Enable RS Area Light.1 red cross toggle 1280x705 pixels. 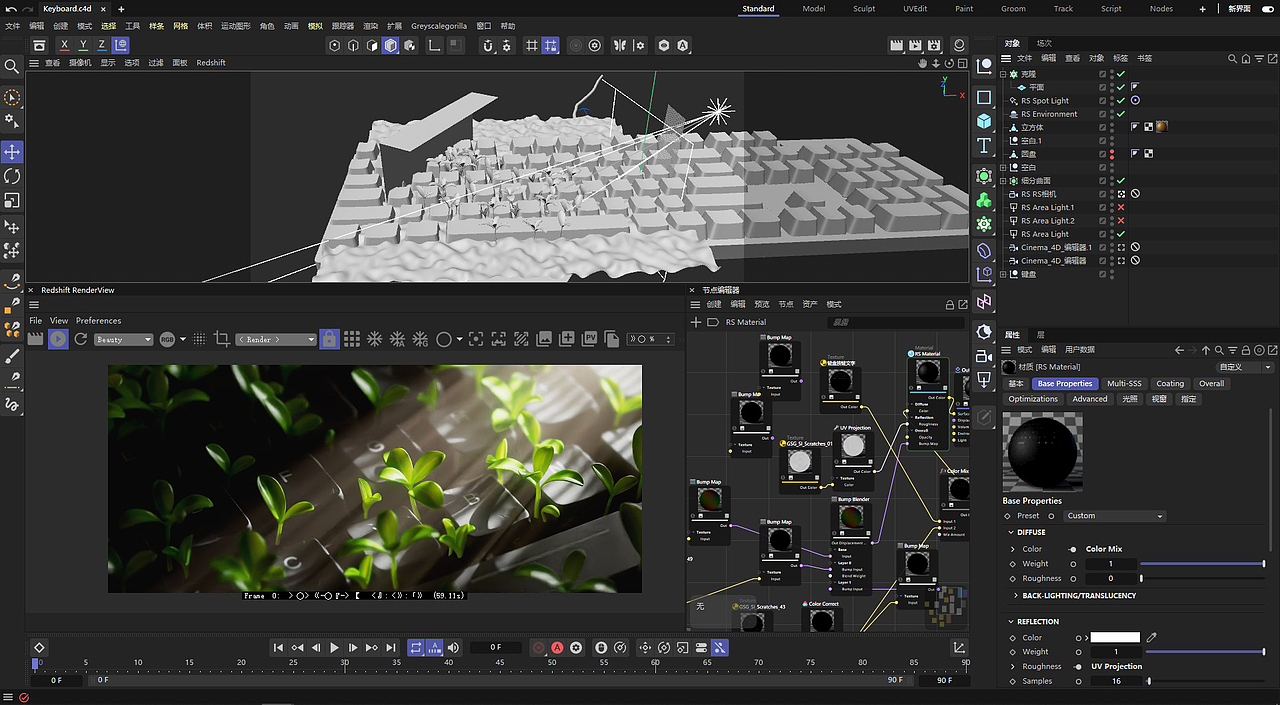(1121, 208)
